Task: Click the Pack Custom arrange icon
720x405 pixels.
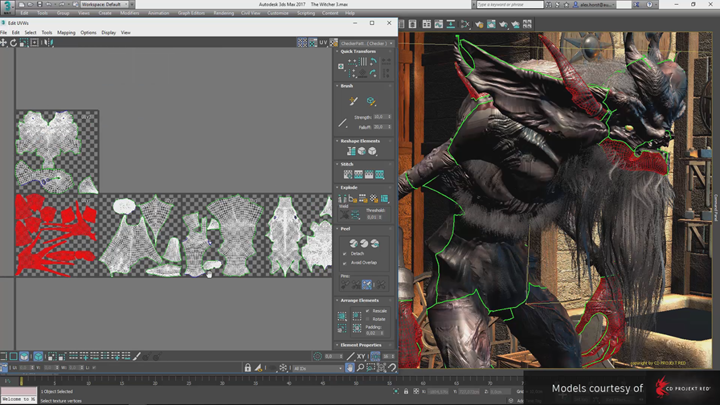Action: [342, 316]
